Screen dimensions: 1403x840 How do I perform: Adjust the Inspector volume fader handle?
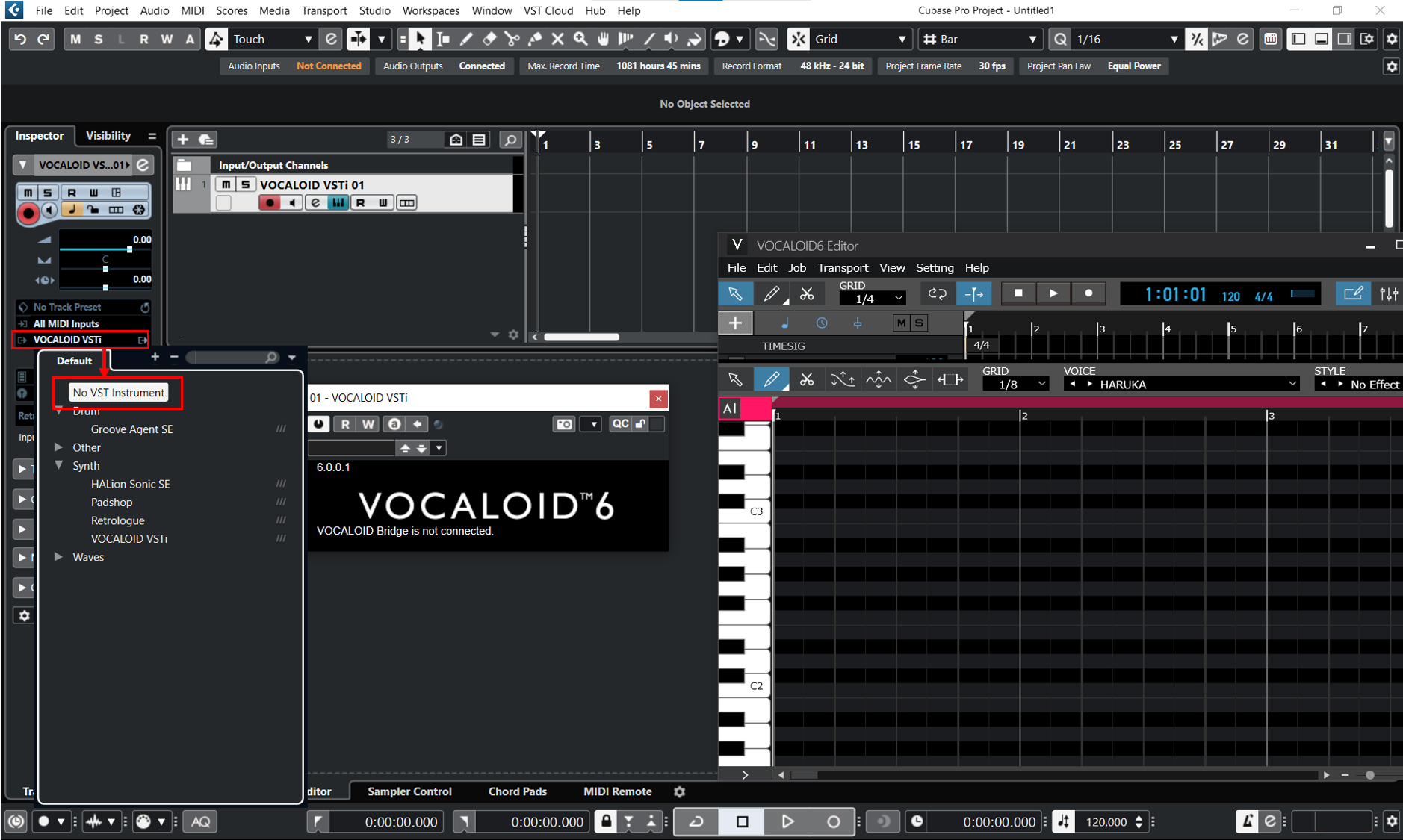(x=129, y=249)
